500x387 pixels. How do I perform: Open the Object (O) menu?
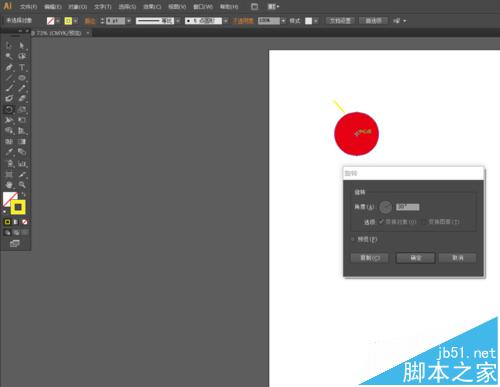(x=77, y=7)
